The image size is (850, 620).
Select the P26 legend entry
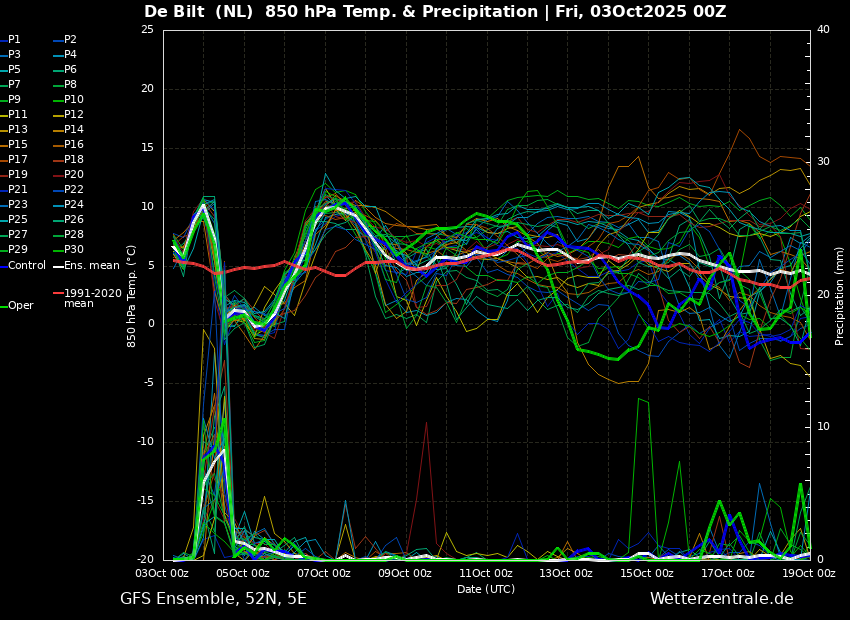pyautogui.click(x=68, y=219)
